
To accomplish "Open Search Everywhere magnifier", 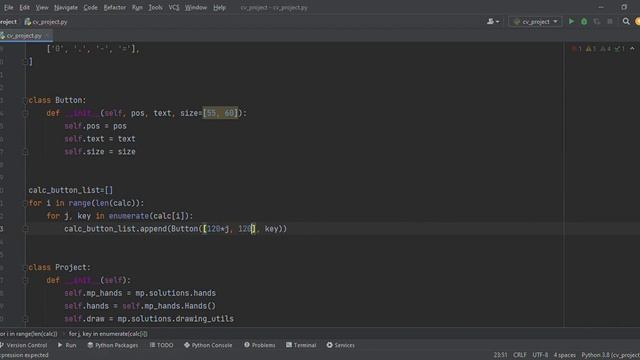I will [626, 22].
